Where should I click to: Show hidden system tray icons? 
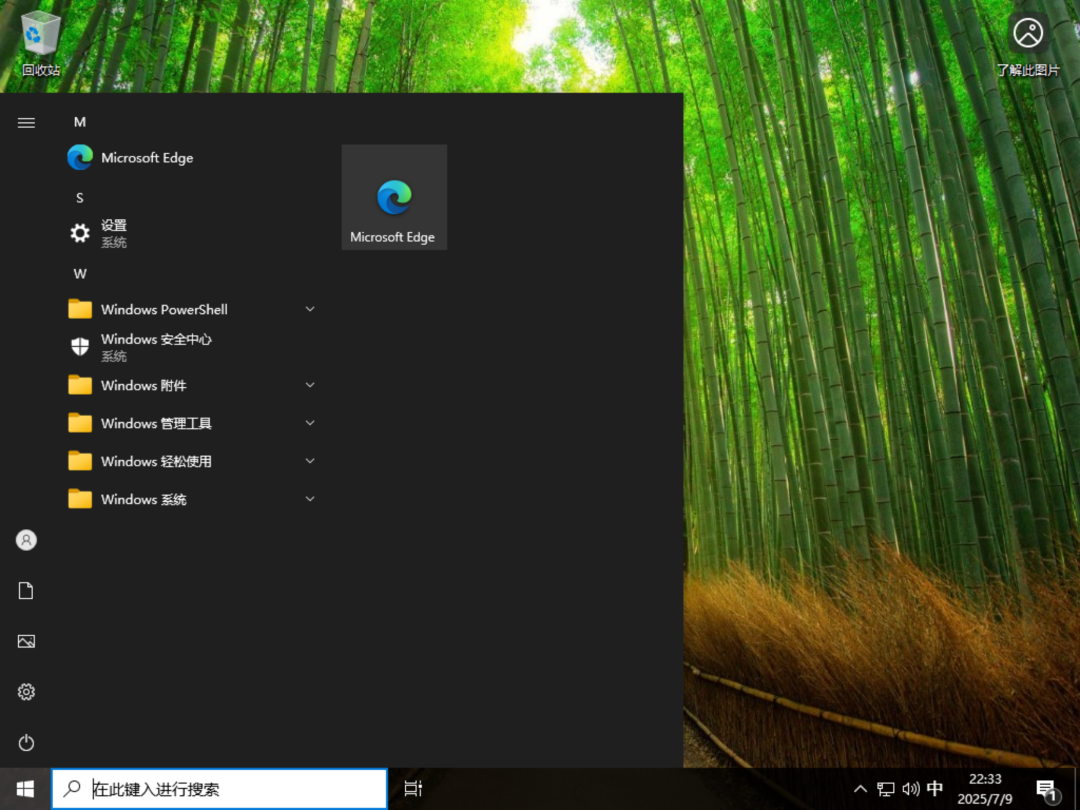860,789
